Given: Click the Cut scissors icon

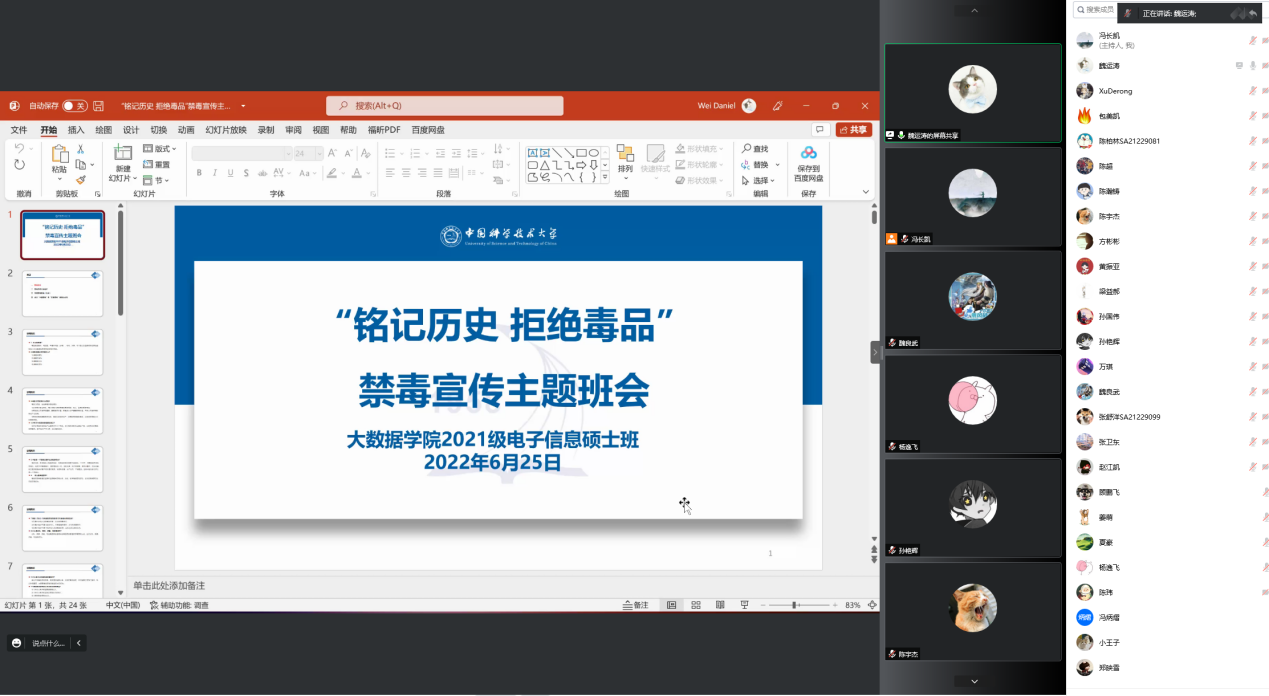Looking at the screenshot, I should 81,149.
